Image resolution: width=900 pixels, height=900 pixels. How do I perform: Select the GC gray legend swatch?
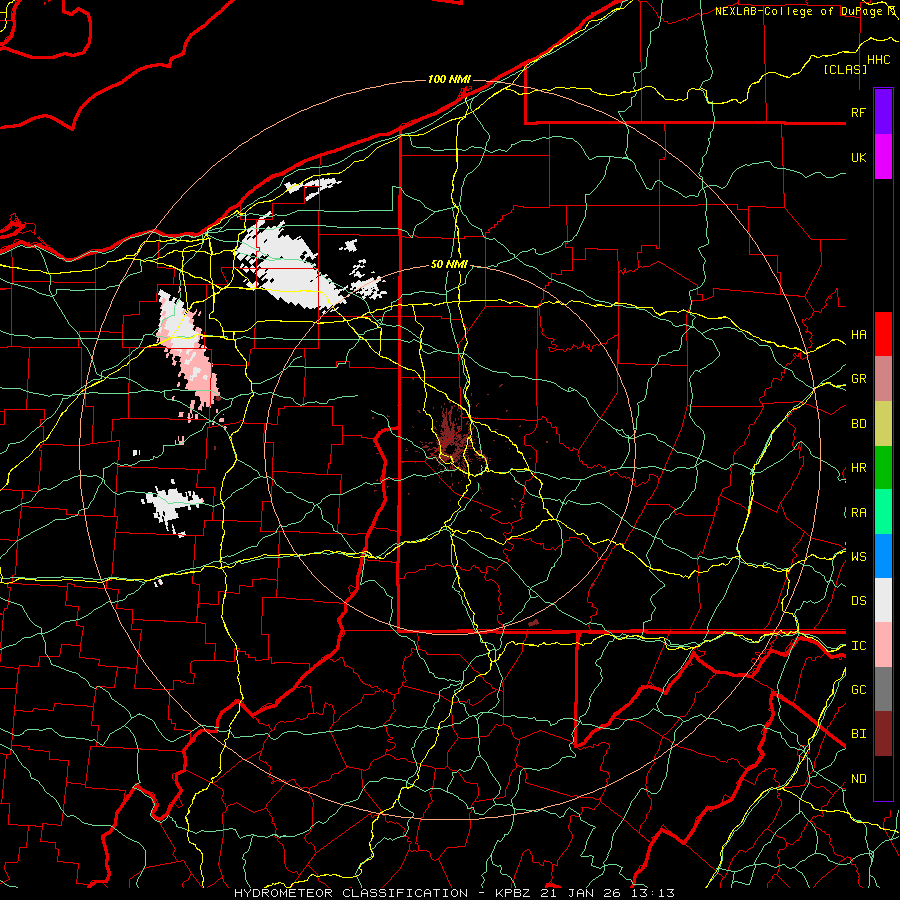[883, 689]
